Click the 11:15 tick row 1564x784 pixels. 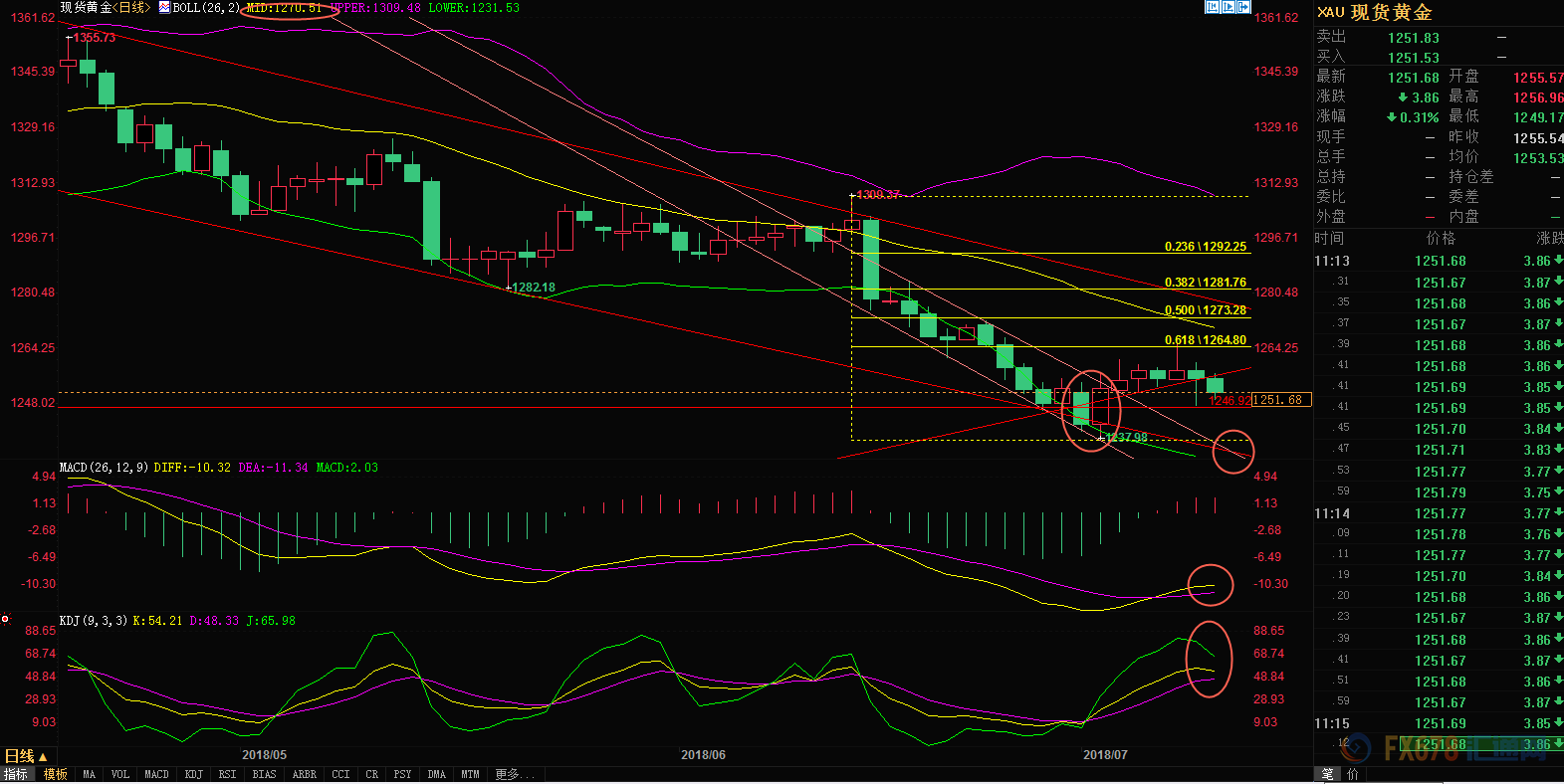[1439, 723]
